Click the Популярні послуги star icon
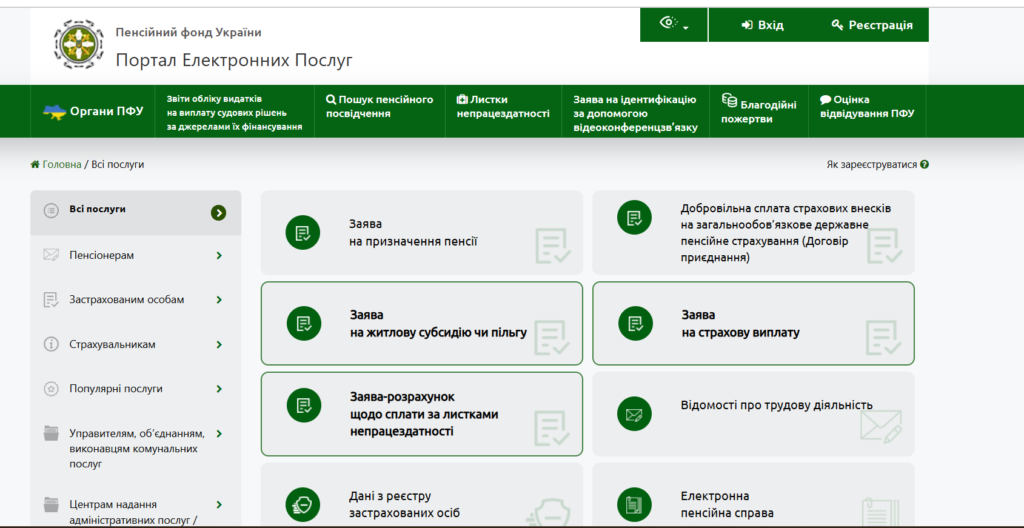The width and height of the screenshot is (1024, 528). pos(51,389)
